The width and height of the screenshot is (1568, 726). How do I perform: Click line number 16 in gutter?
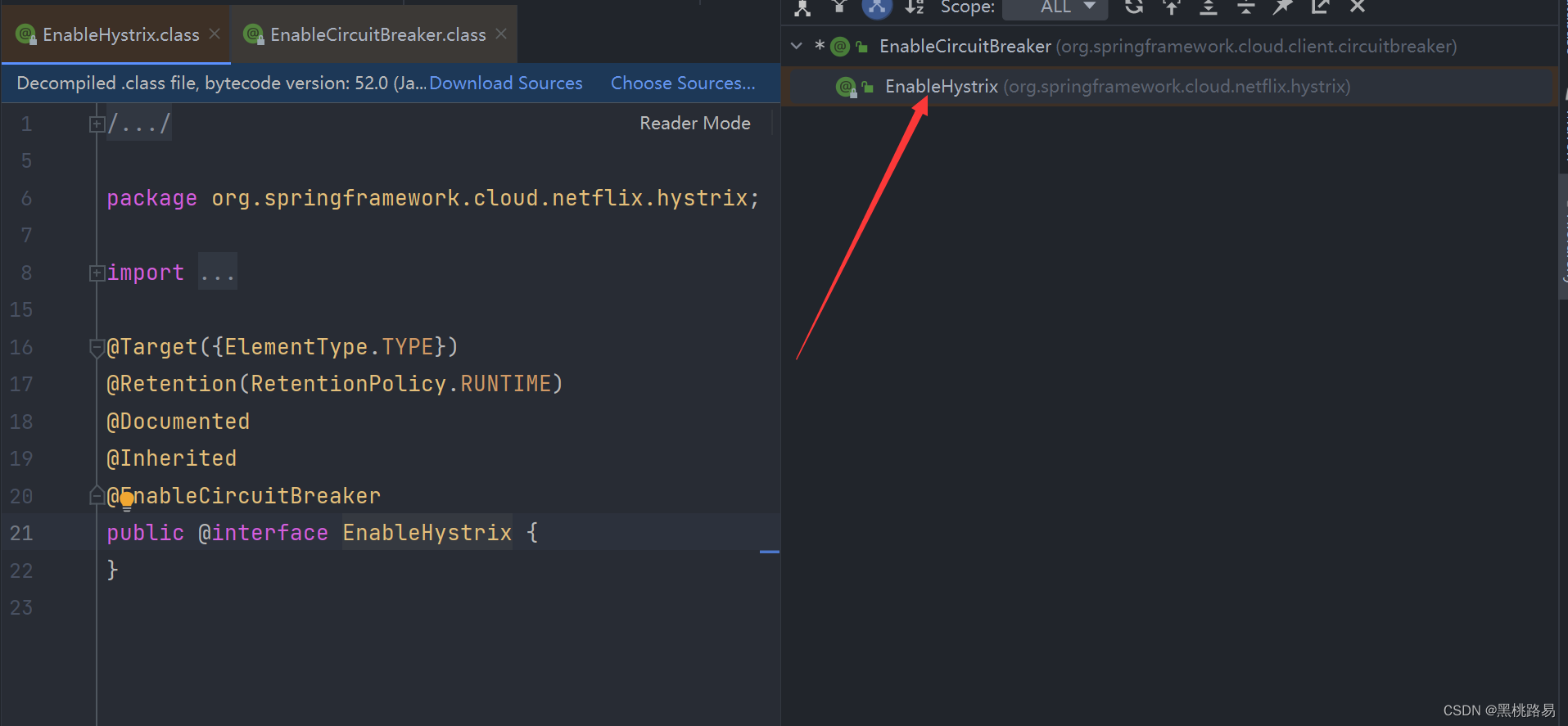(x=21, y=348)
